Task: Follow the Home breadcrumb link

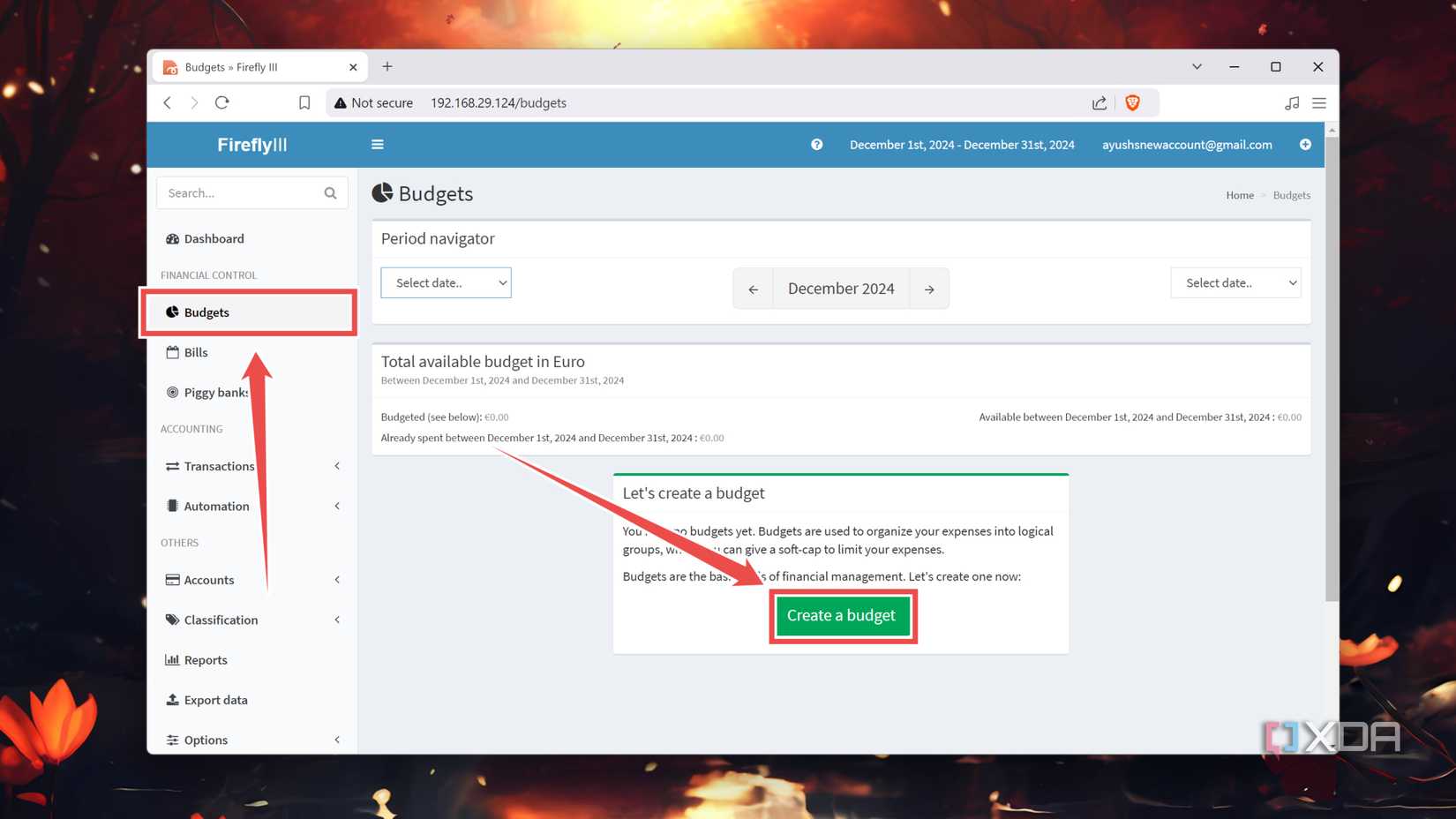Action: click(x=1239, y=195)
